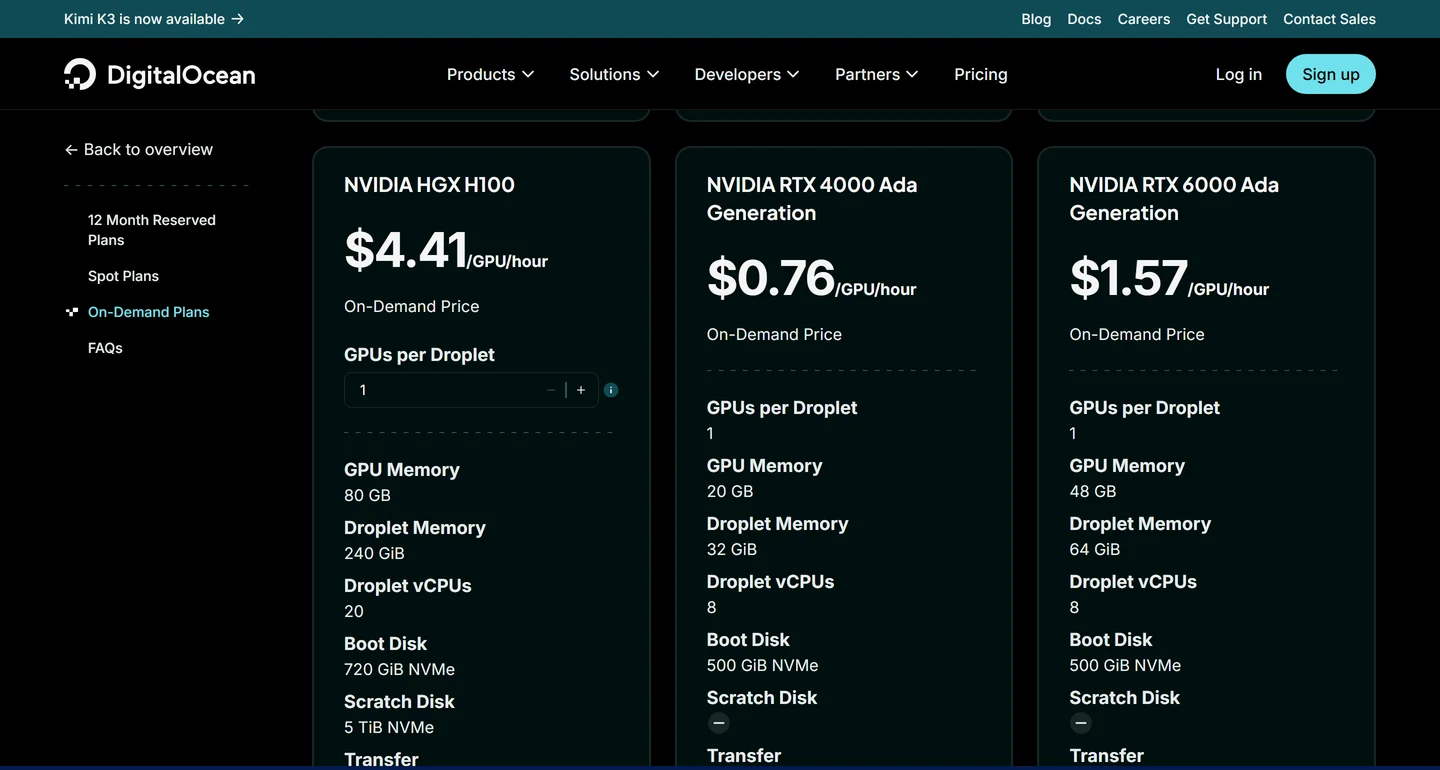Click the NVIDIA RTX 6000 Ada Generation title

[x=1174, y=198]
